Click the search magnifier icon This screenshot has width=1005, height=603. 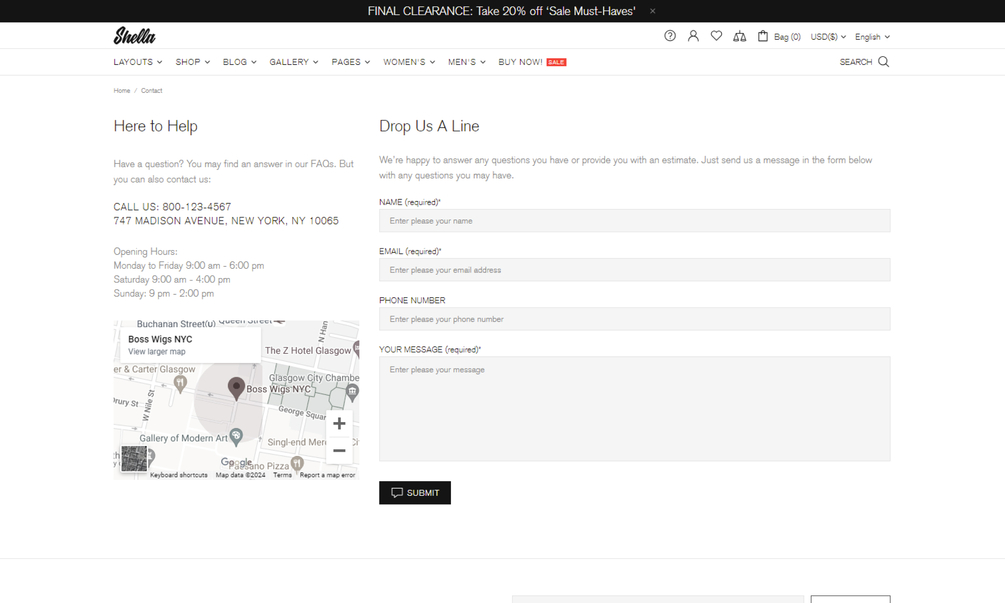(883, 62)
